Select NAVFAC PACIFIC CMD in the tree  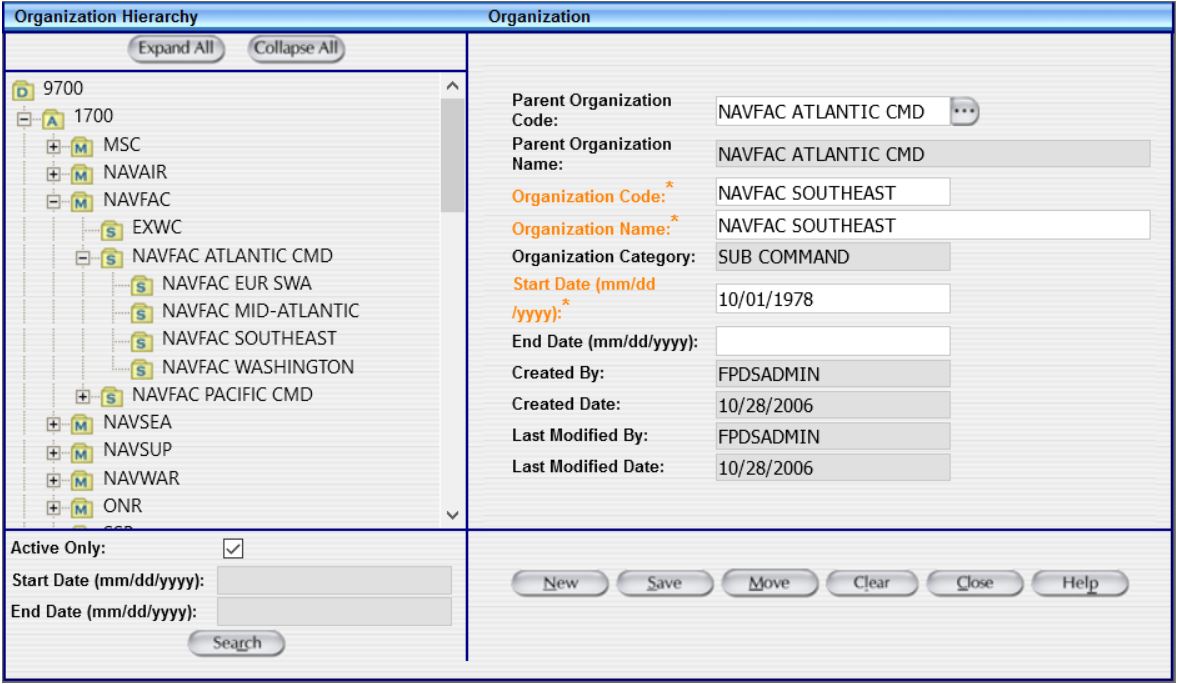[x=222, y=395]
